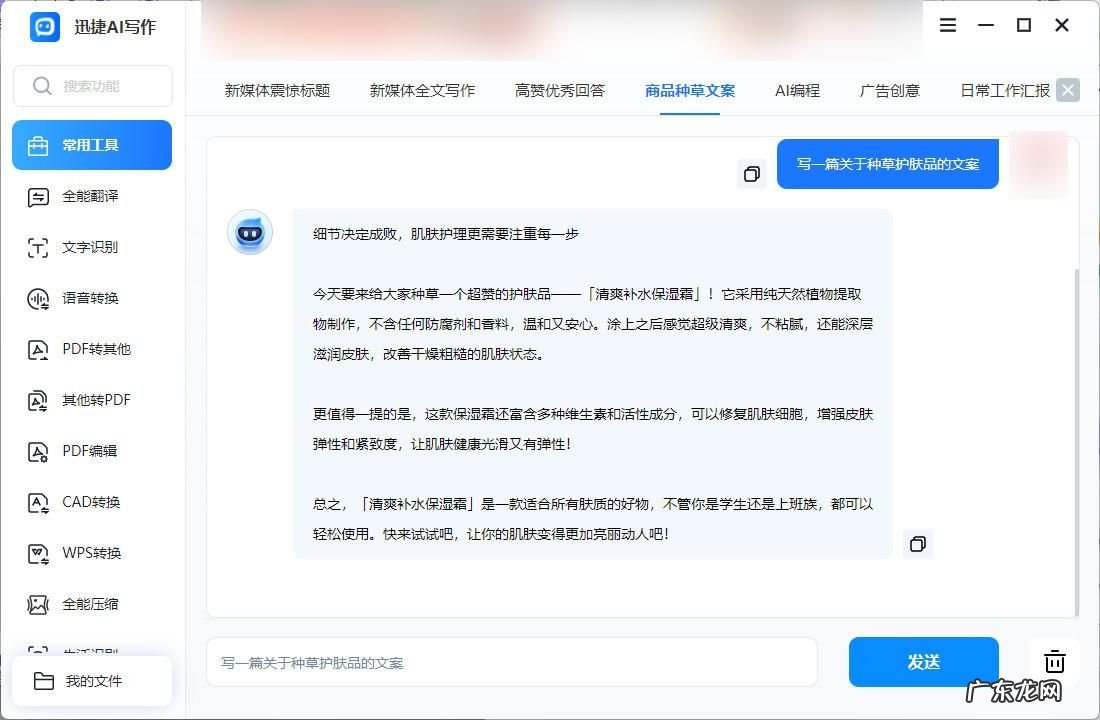Click the chat vertical scrollbar
This screenshot has height=720, width=1100.
[x=1076, y=440]
